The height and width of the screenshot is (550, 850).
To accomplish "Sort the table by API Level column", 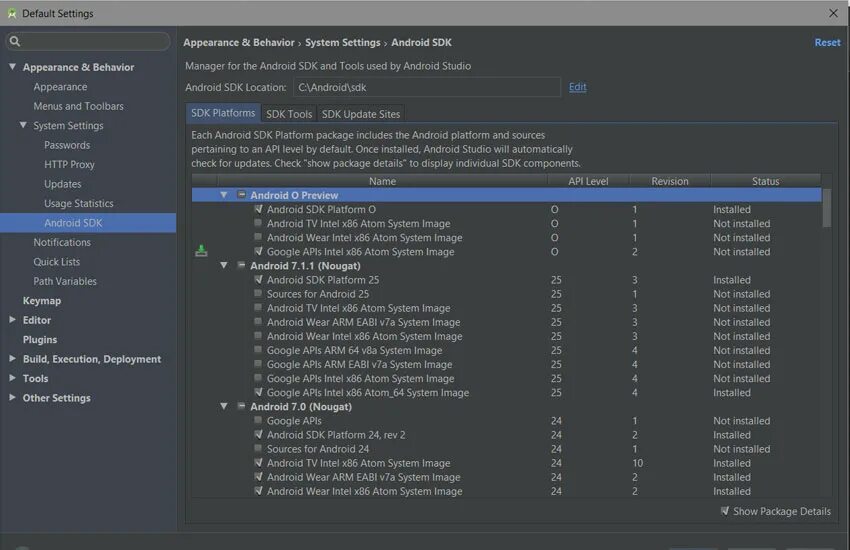I will coord(588,181).
